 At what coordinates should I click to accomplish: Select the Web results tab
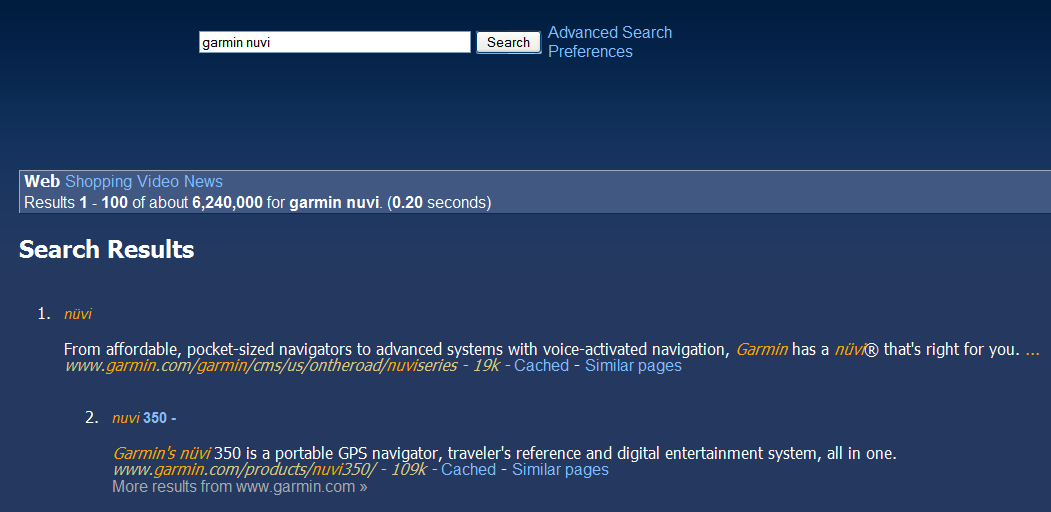(x=42, y=181)
